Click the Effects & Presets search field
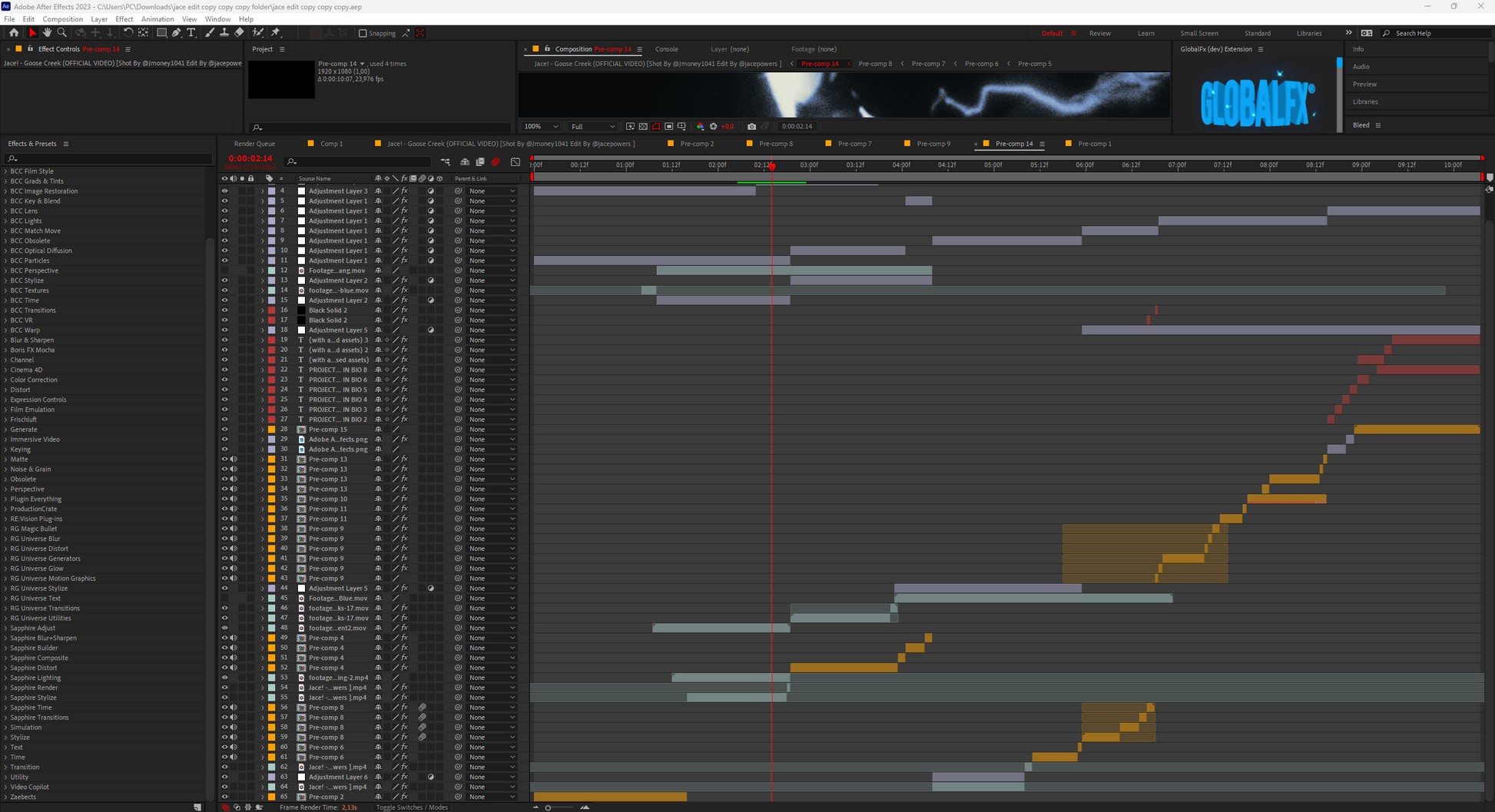The image size is (1495, 812). 109,159
